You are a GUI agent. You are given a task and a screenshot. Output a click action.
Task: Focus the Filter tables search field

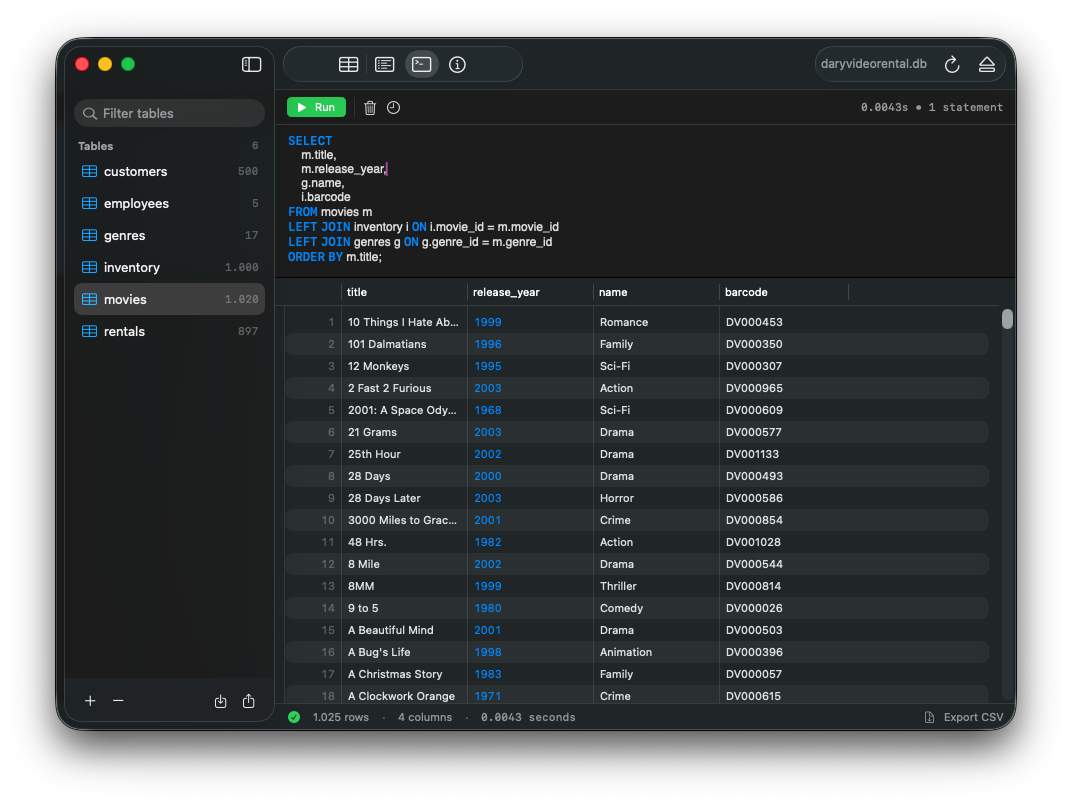tap(169, 113)
